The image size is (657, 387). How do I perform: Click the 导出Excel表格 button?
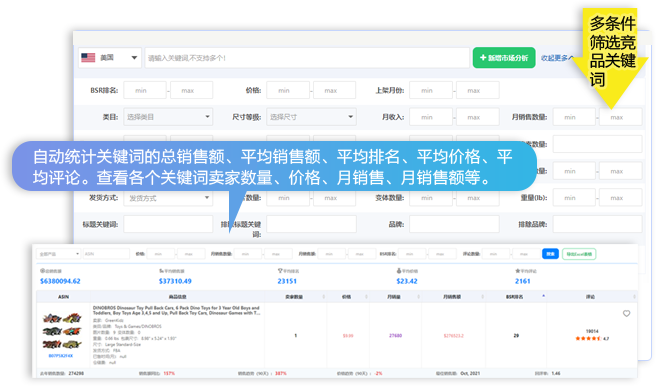pos(579,254)
